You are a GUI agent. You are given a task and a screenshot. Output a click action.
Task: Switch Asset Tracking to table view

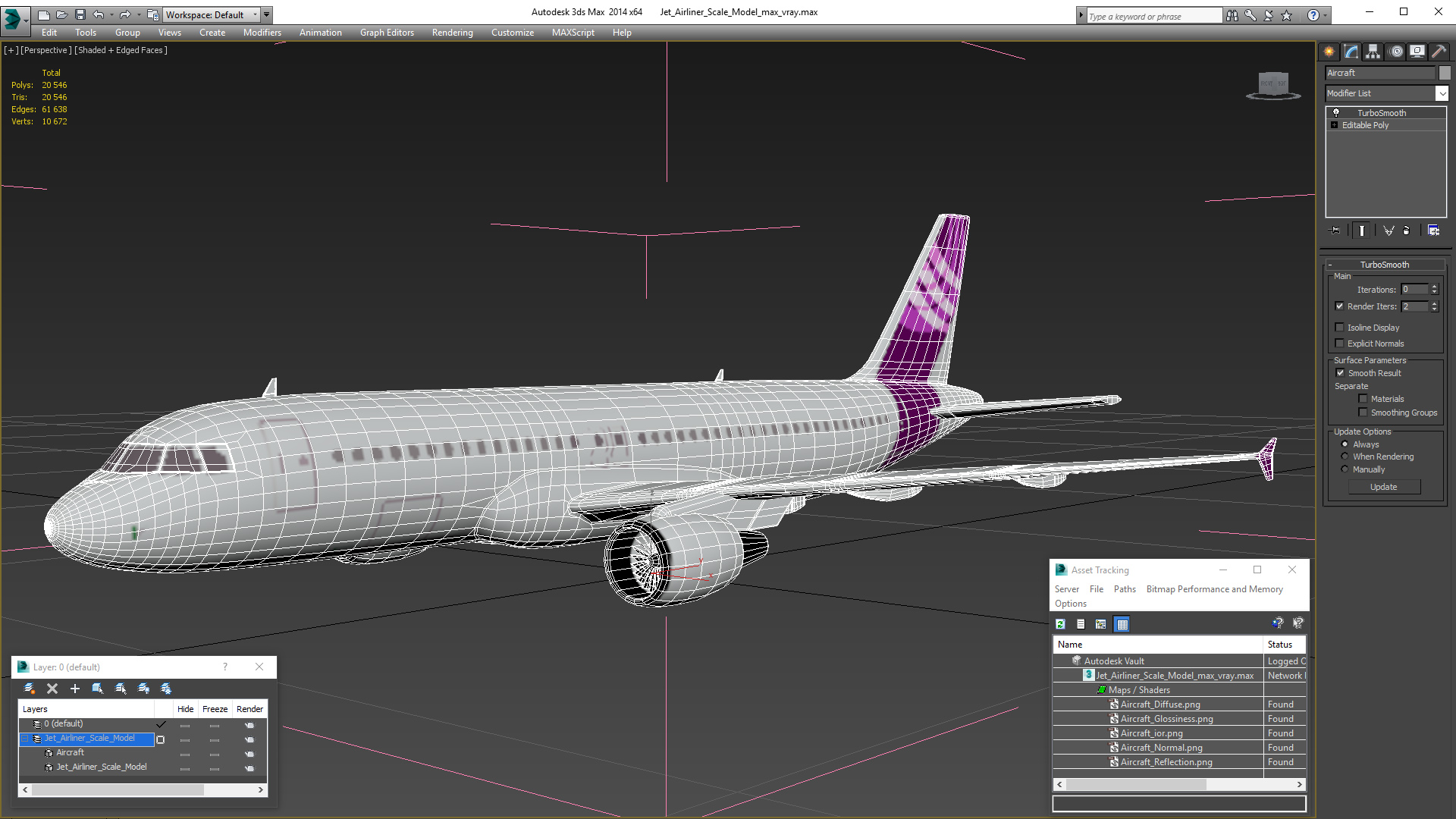point(1122,624)
